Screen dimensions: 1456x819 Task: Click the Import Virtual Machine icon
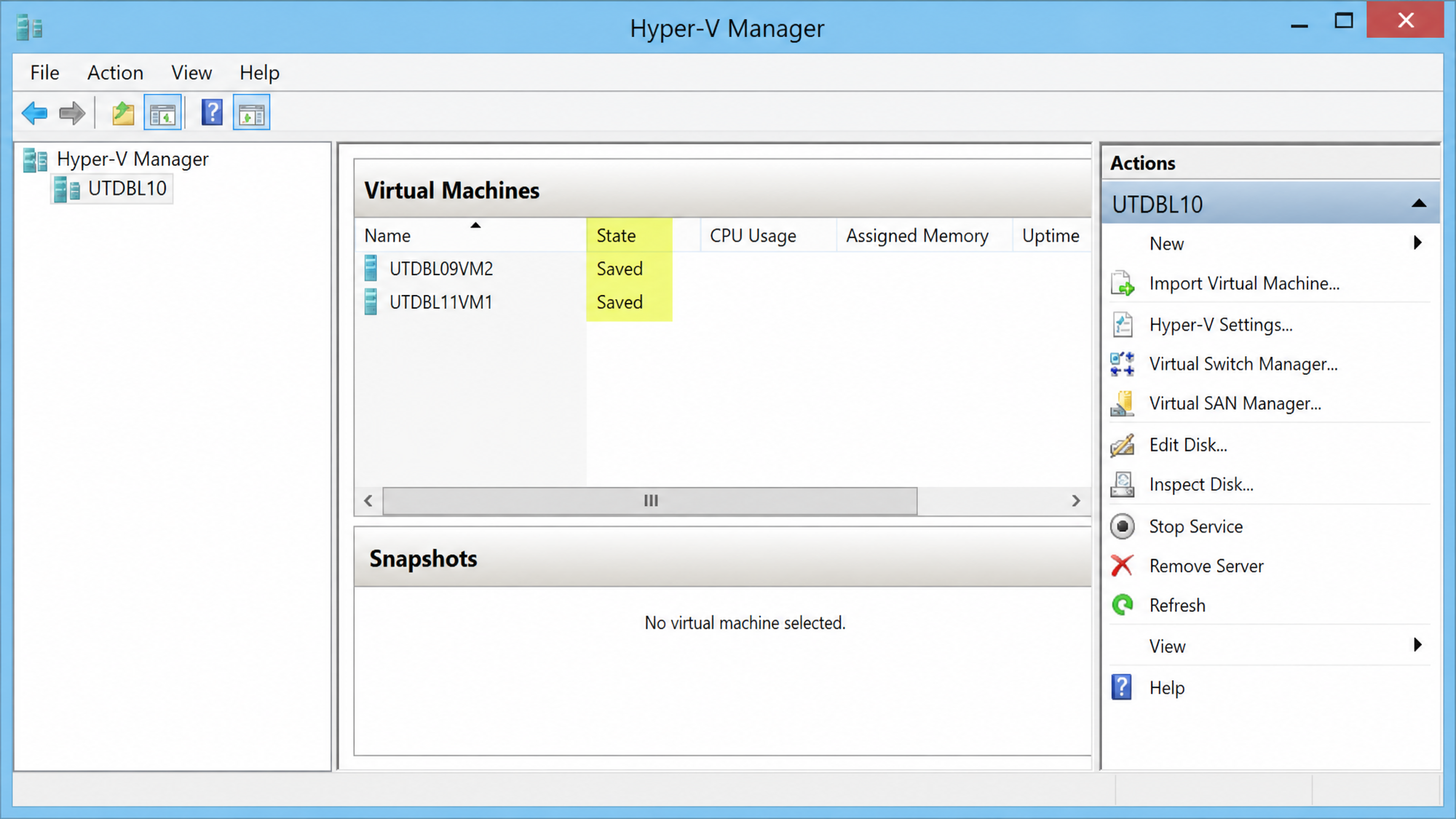click(1123, 283)
